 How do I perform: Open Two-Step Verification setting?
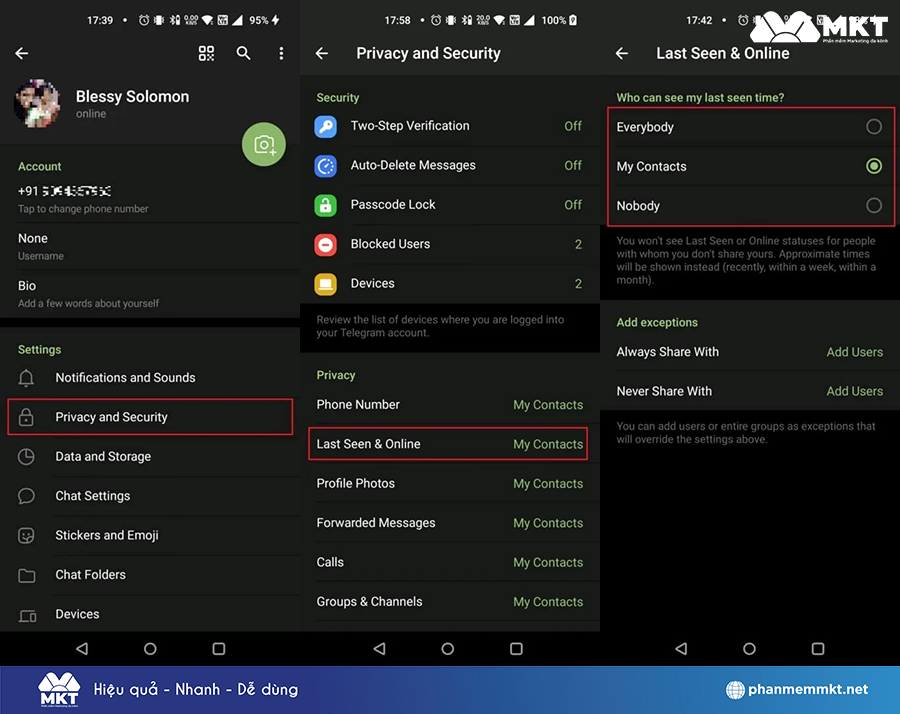(449, 126)
